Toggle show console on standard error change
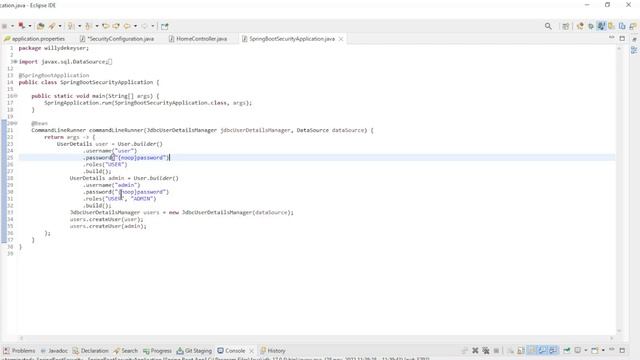This screenshot has width=640, height=360. coord(553,351)
